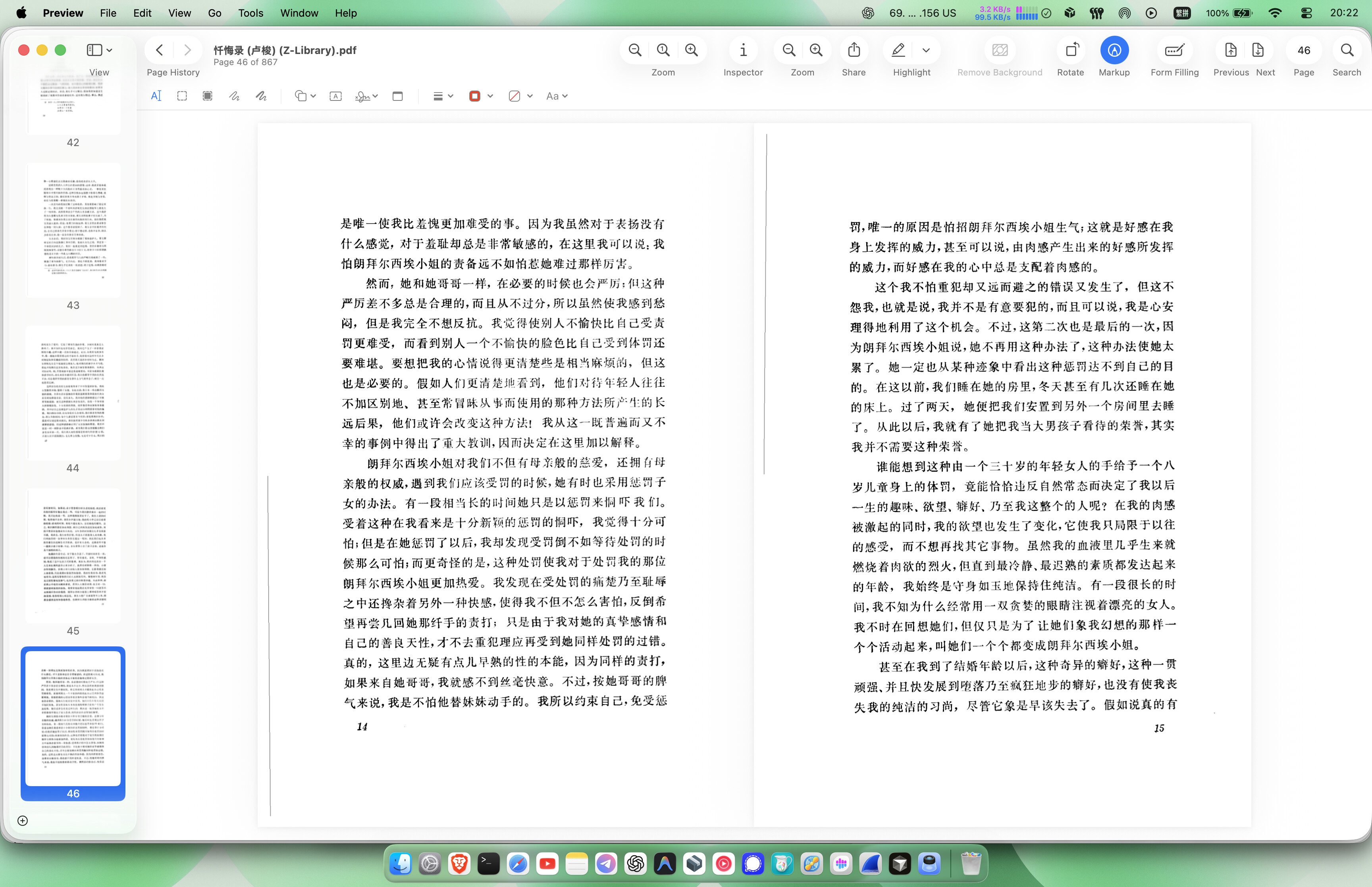Select the Text Selection tool
1372x887 pixels.
156,96
